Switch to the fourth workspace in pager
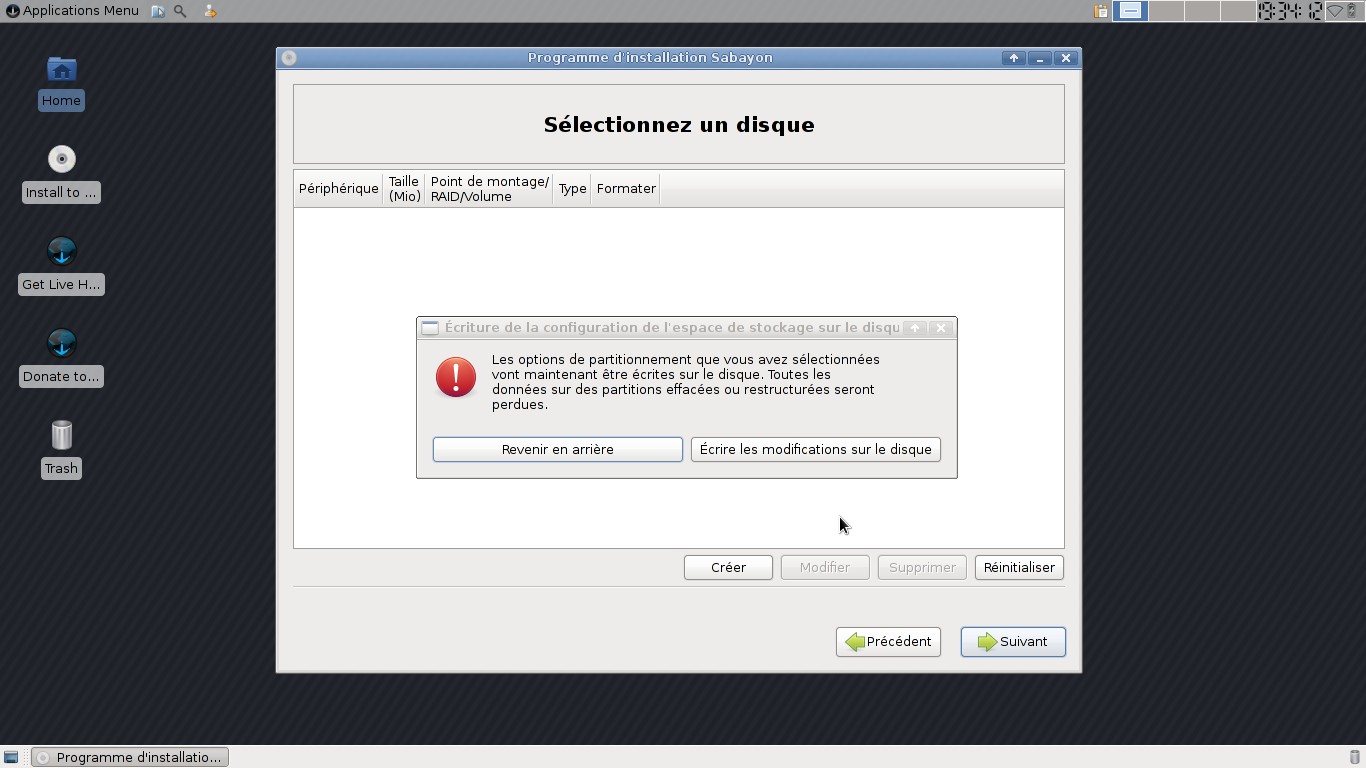 point(1238,11)
